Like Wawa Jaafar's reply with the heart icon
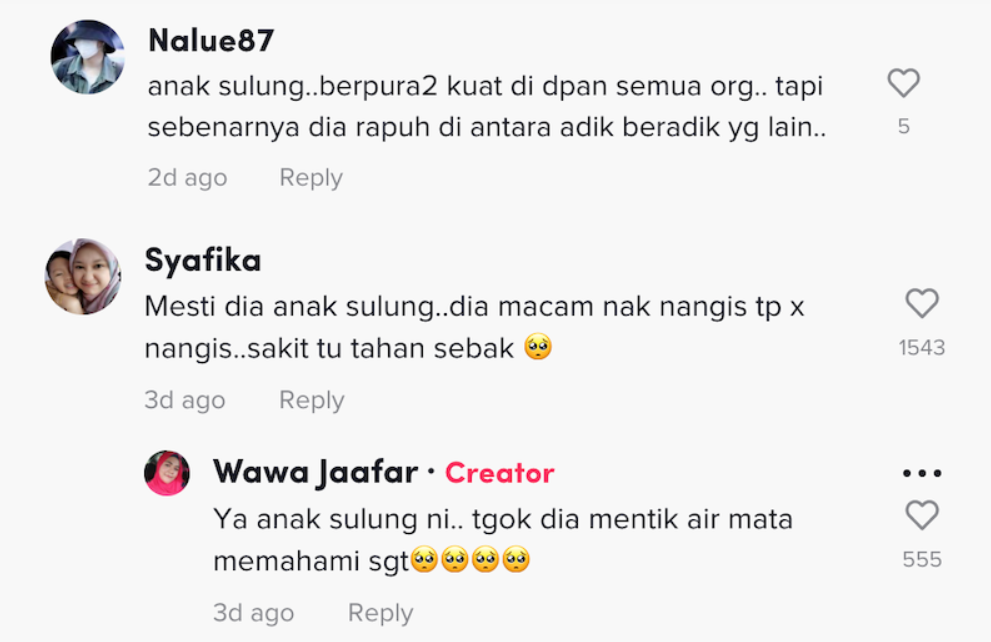Viewport: 991px width, 642px height. click(x=921, y=515)
